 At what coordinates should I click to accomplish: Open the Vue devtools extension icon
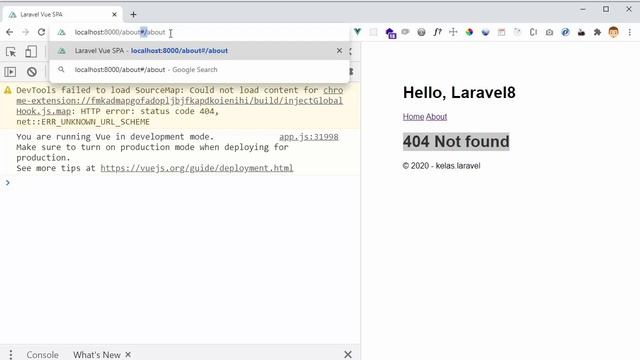[x=358, y=32]
